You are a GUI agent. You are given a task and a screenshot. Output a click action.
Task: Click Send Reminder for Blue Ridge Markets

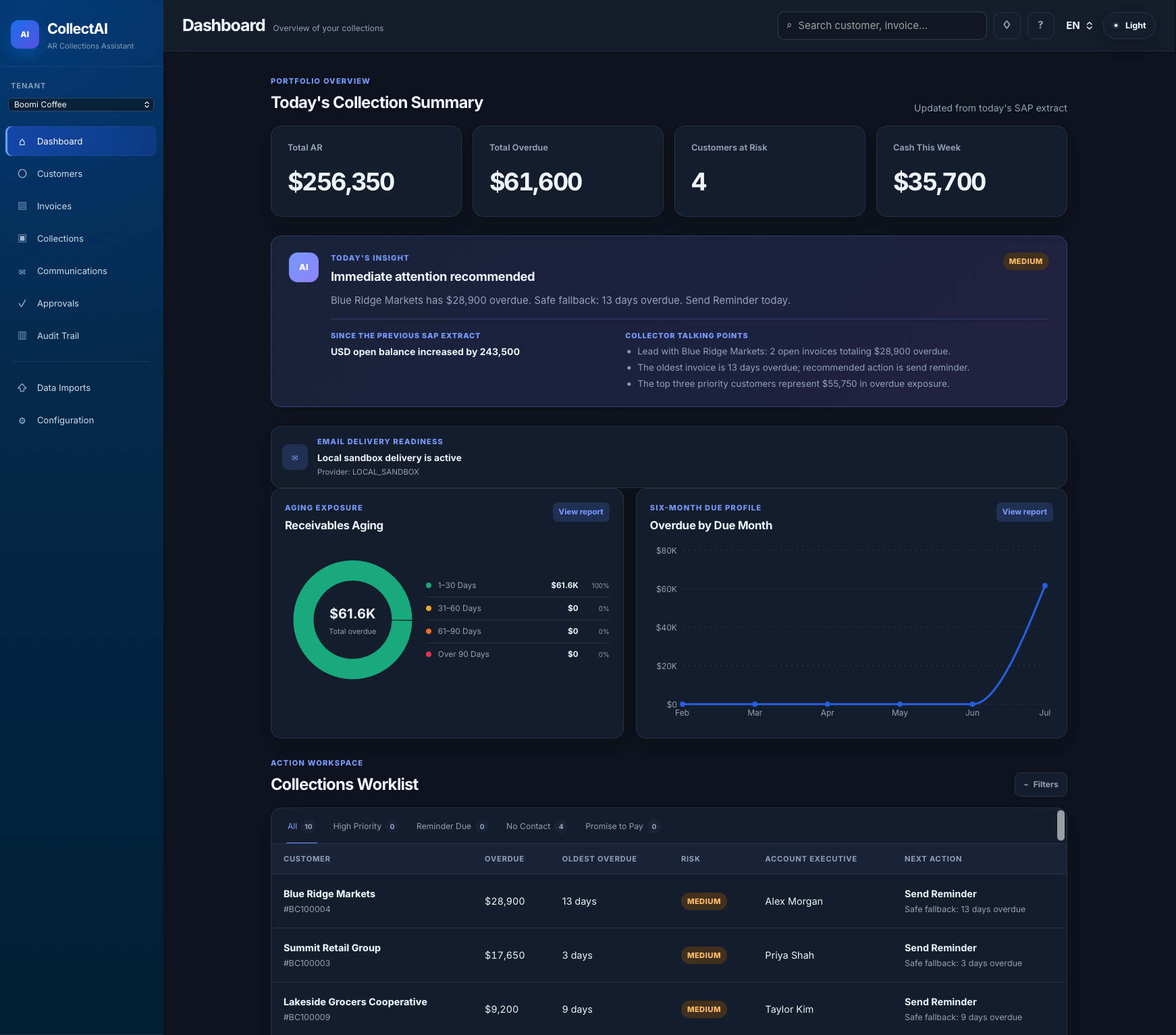(940, 894)
